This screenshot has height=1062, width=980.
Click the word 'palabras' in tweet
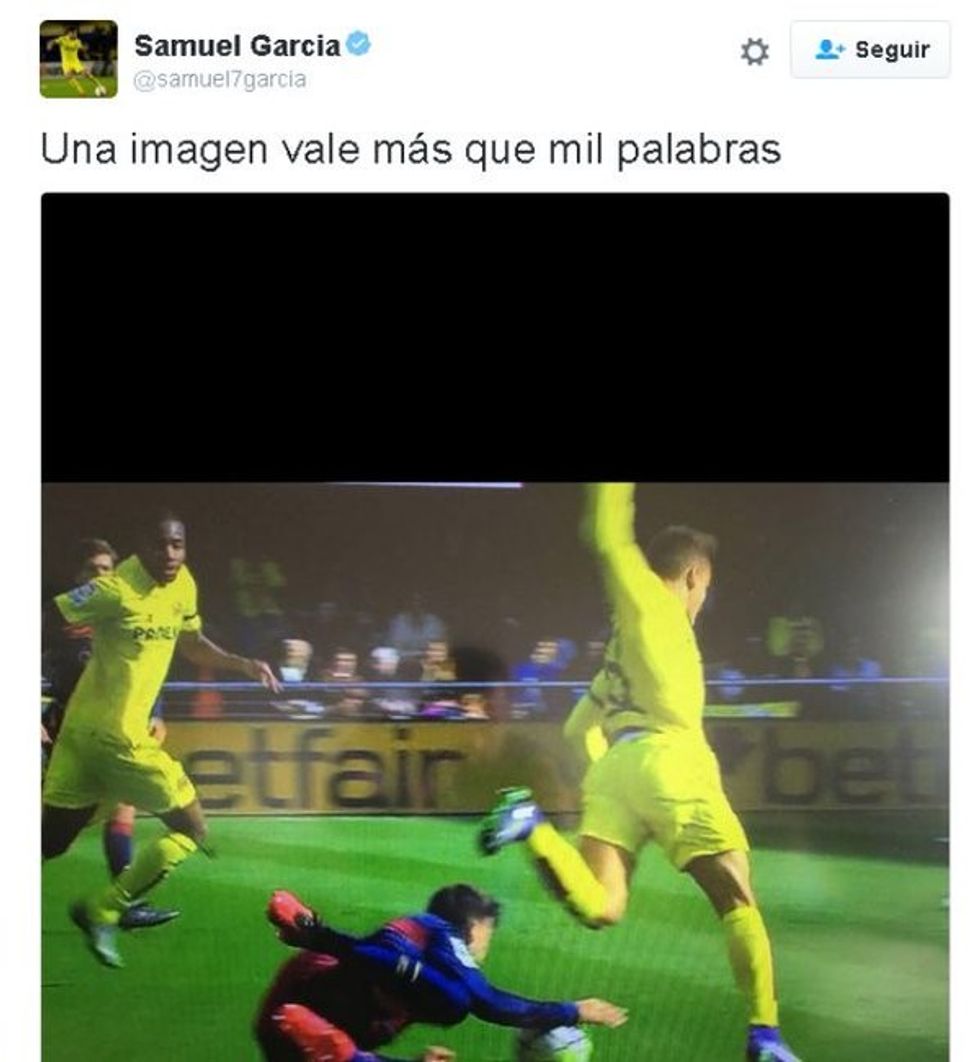tap(698, 150)
